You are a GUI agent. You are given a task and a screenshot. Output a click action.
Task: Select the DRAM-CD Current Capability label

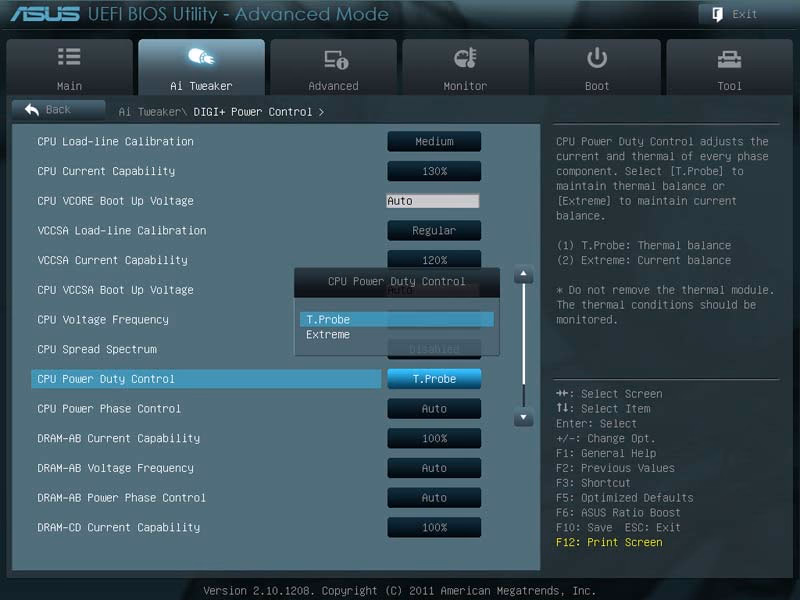point(118,527)
